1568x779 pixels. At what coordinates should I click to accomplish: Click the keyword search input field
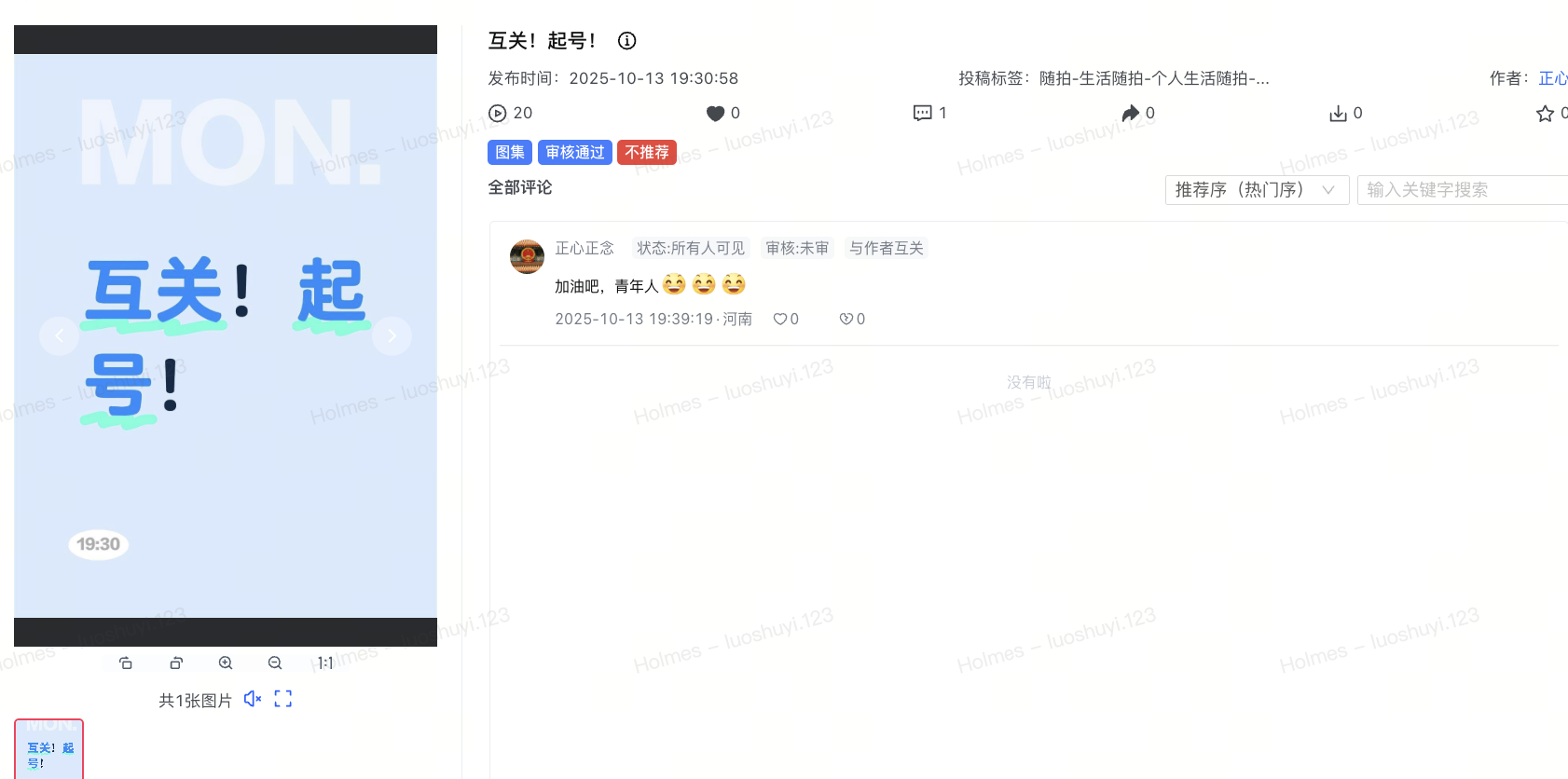pyautogui.click(x=1462, y=189)
